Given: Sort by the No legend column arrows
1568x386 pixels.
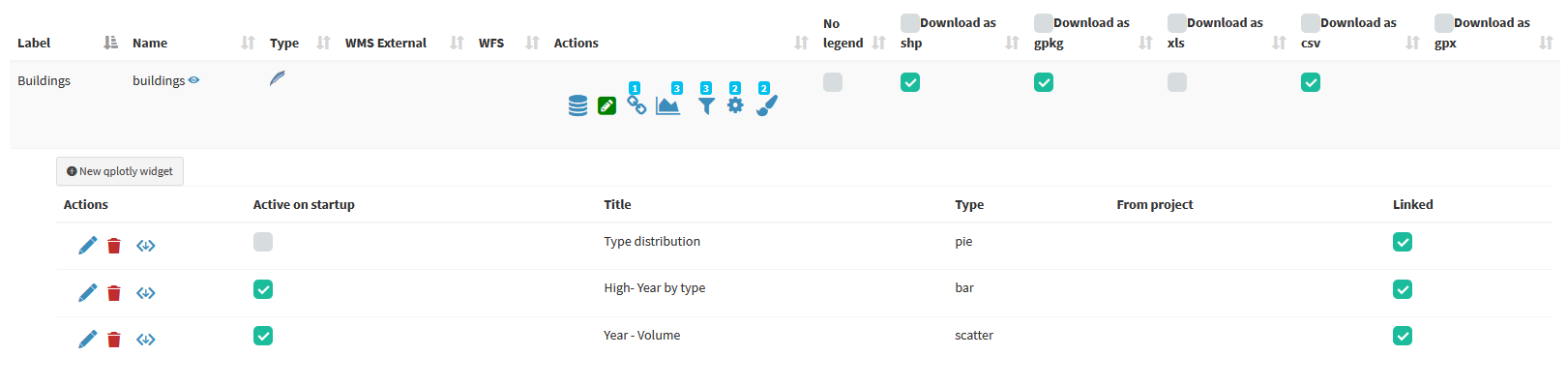Looking at the screenshot, I should [x=878, y=43].
